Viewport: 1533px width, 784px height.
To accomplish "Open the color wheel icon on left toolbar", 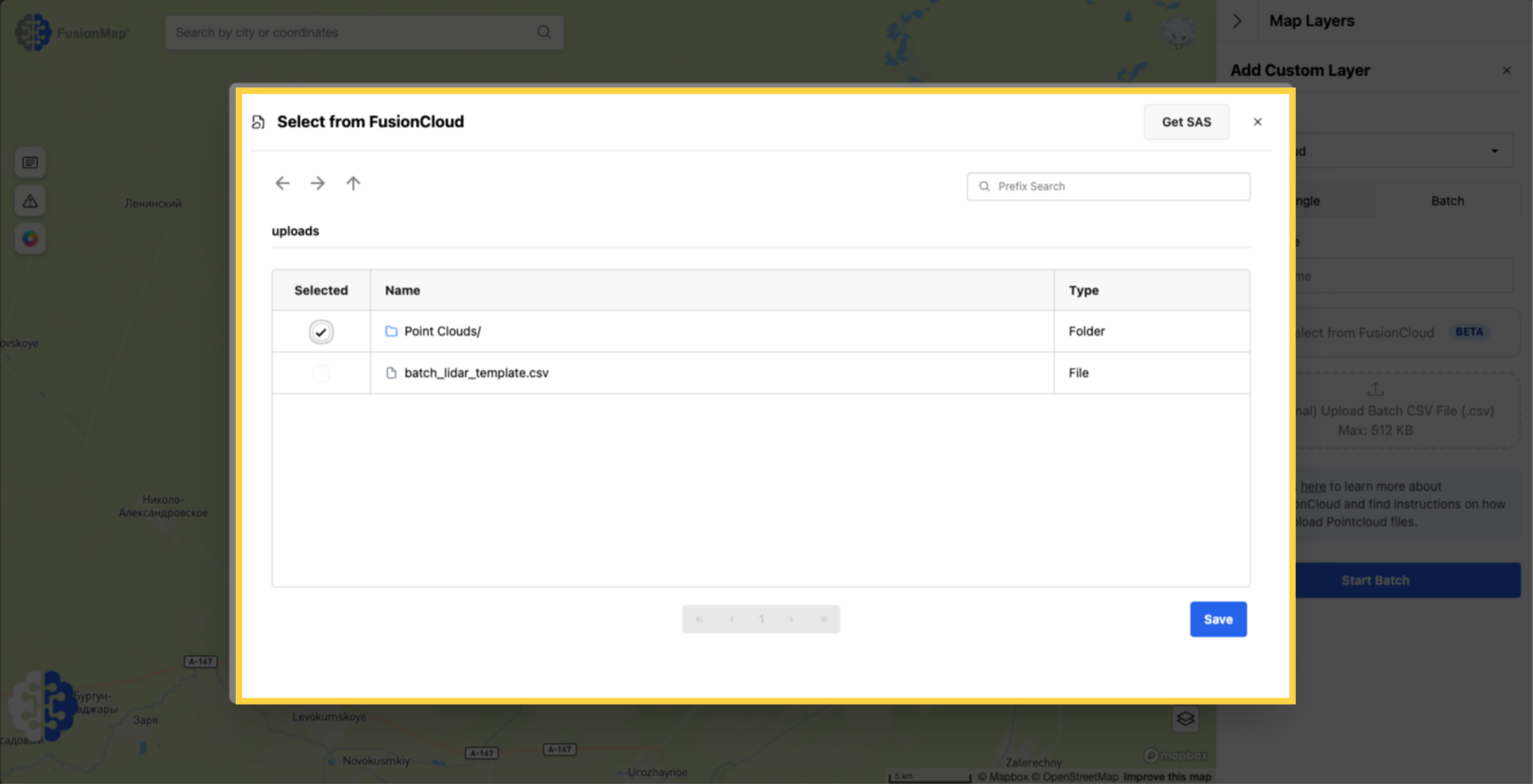I will click(30, 239).
